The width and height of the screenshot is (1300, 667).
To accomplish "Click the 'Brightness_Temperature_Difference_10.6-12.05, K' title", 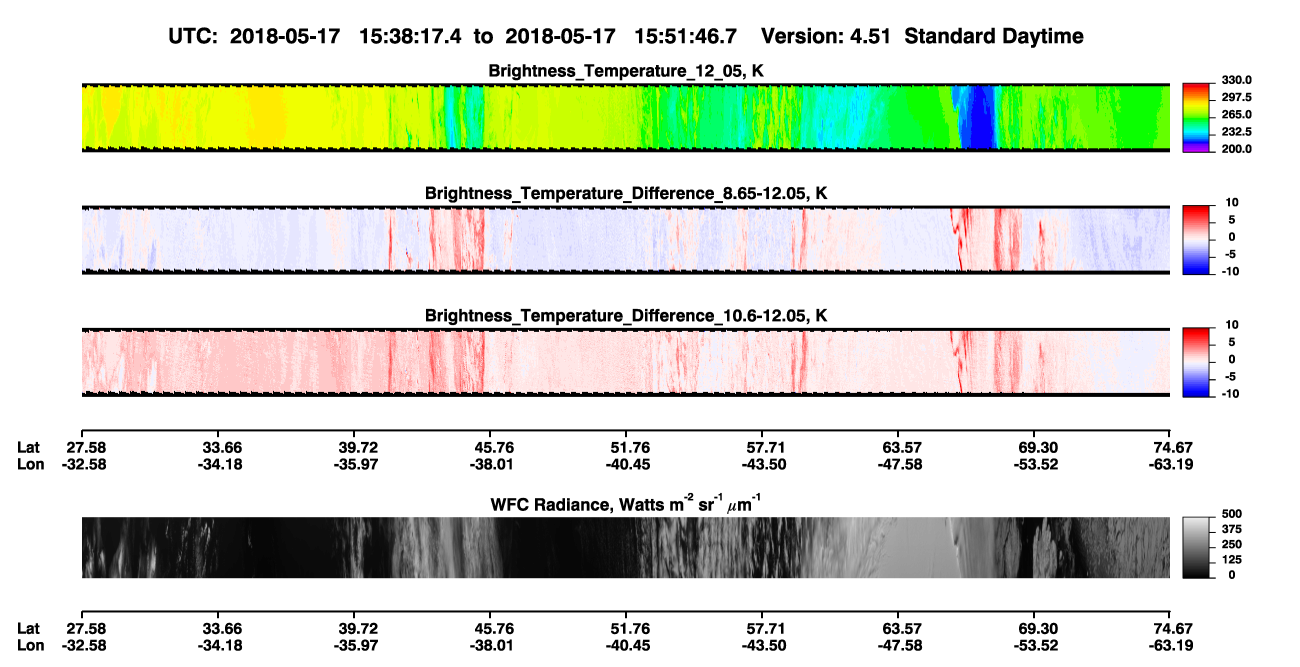I will click(626, 316).
